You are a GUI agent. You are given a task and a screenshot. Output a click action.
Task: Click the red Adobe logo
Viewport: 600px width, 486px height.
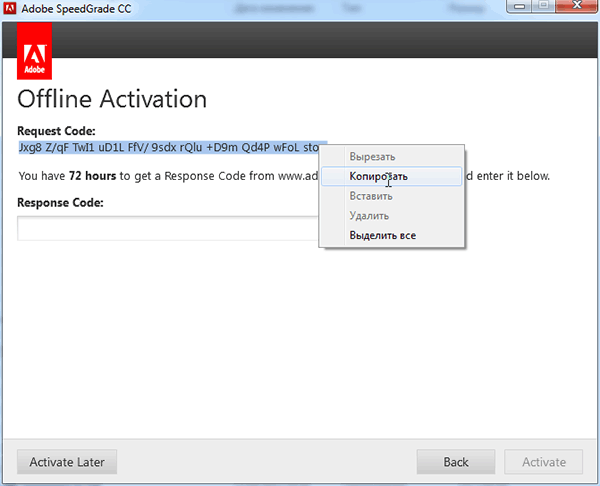[34, 51]
